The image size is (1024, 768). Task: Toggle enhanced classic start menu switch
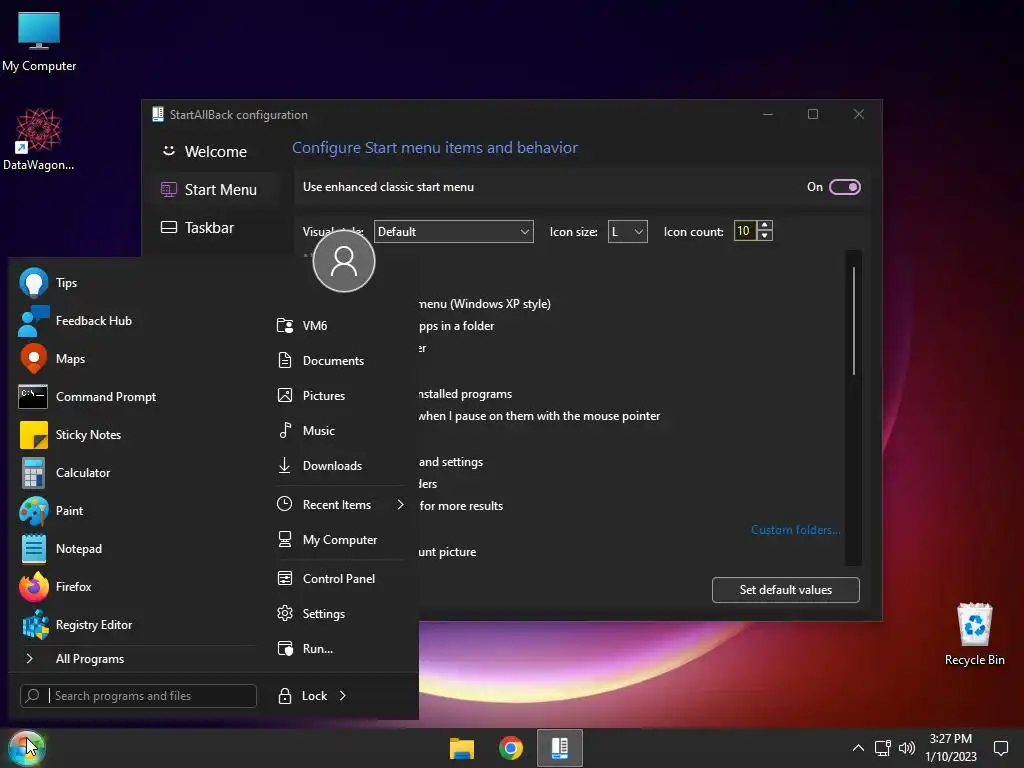pos(844,187)
